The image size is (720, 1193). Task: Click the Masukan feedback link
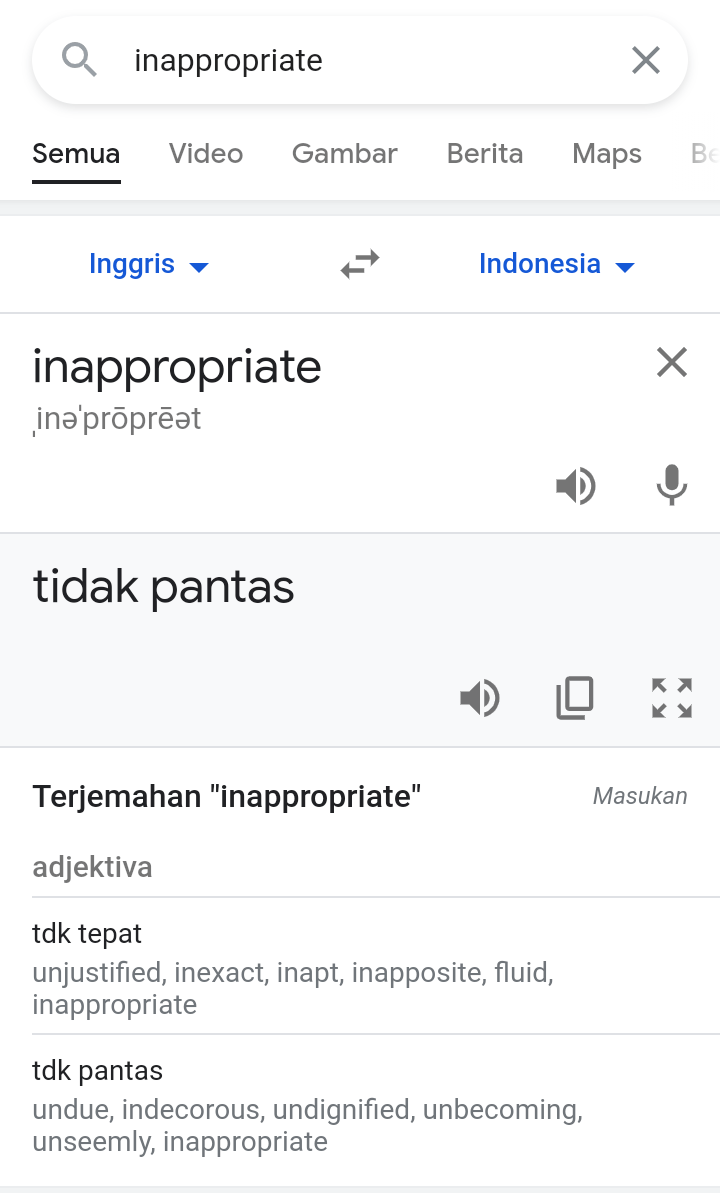click(639, 796)
